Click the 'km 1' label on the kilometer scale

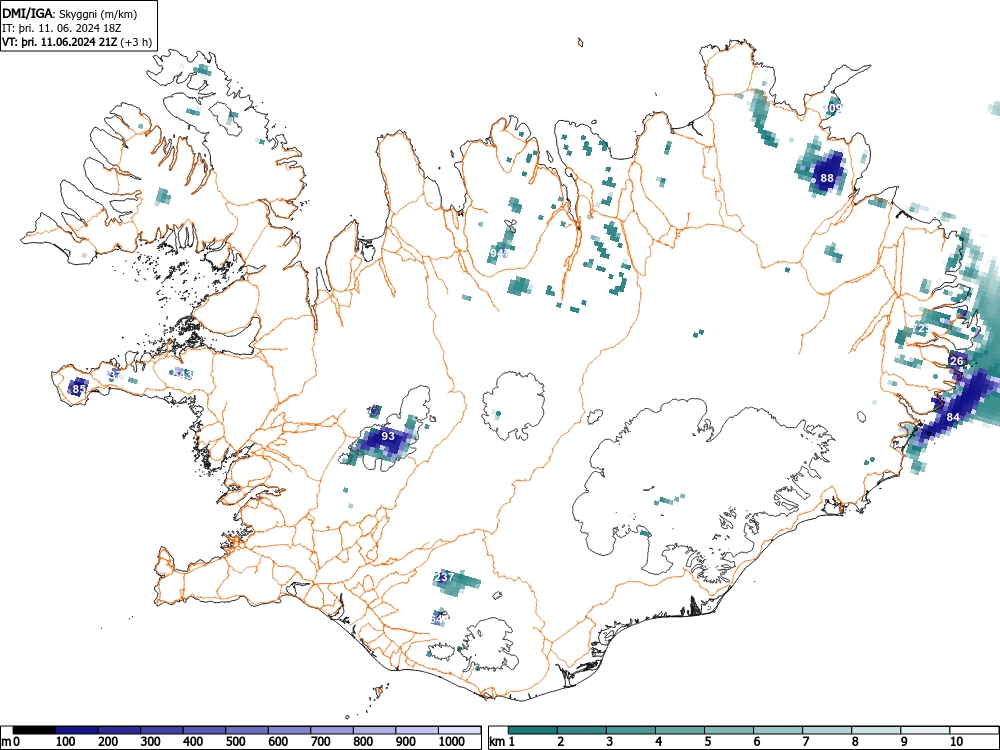(x=503, y=742)
